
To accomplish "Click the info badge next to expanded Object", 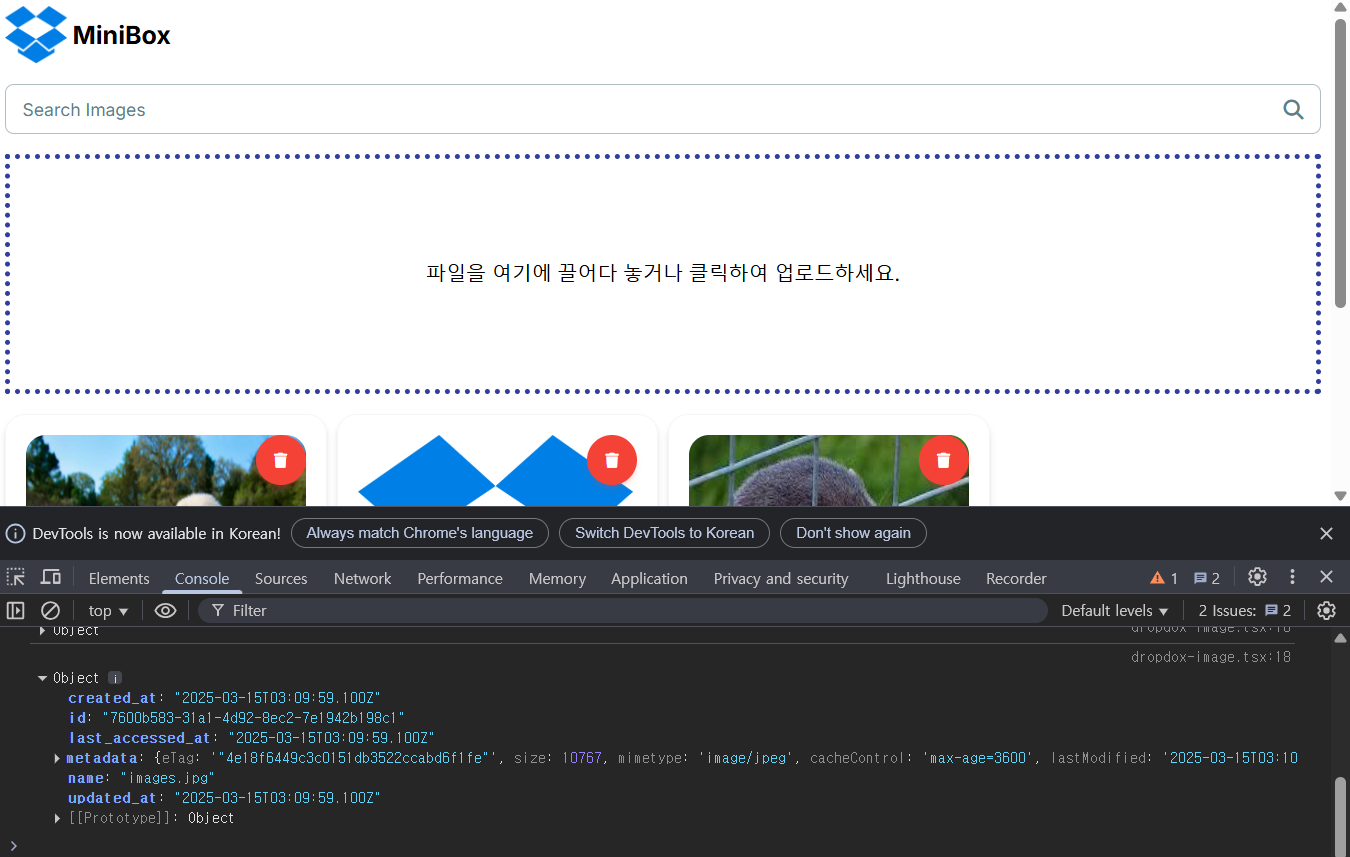I will [114, 678].
